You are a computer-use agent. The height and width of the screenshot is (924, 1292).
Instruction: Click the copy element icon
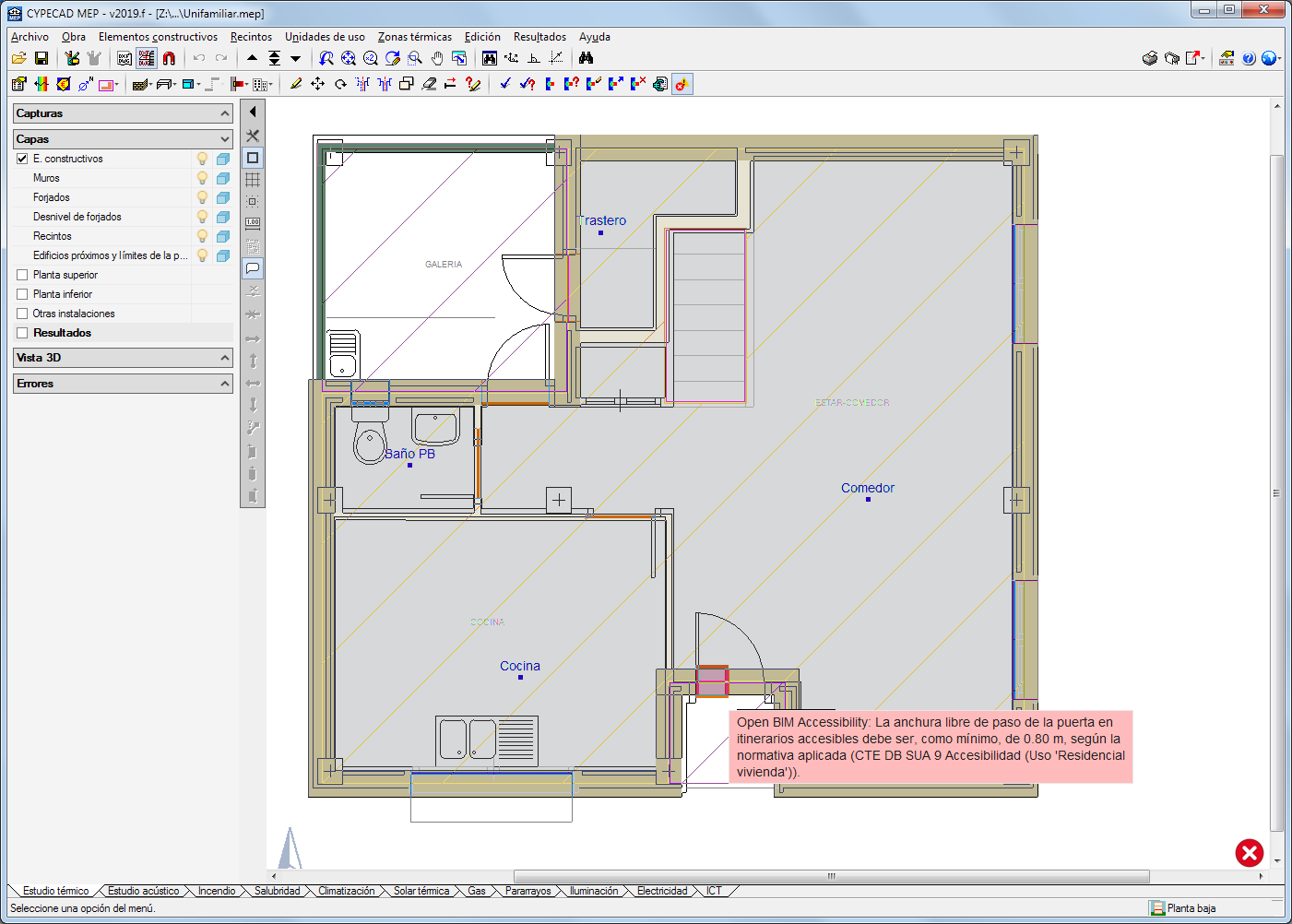pos(406,84)
